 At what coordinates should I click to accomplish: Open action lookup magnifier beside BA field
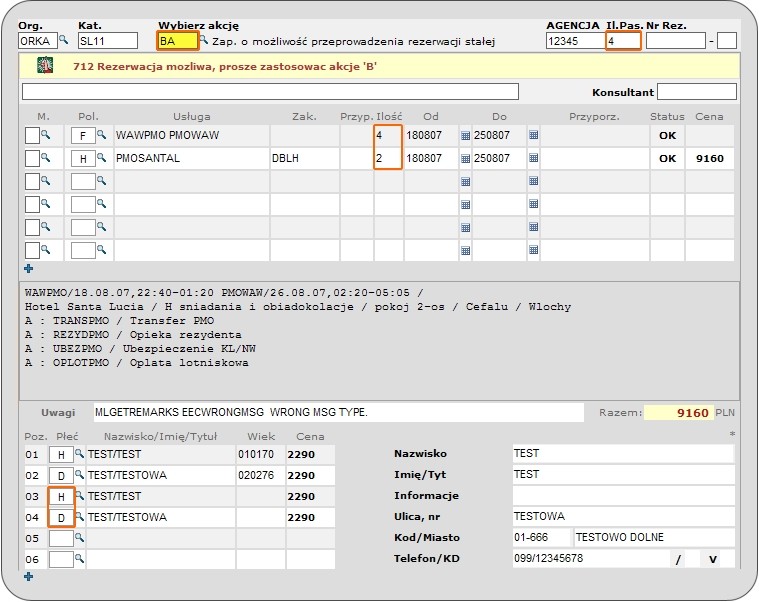(x=204, y=40)
